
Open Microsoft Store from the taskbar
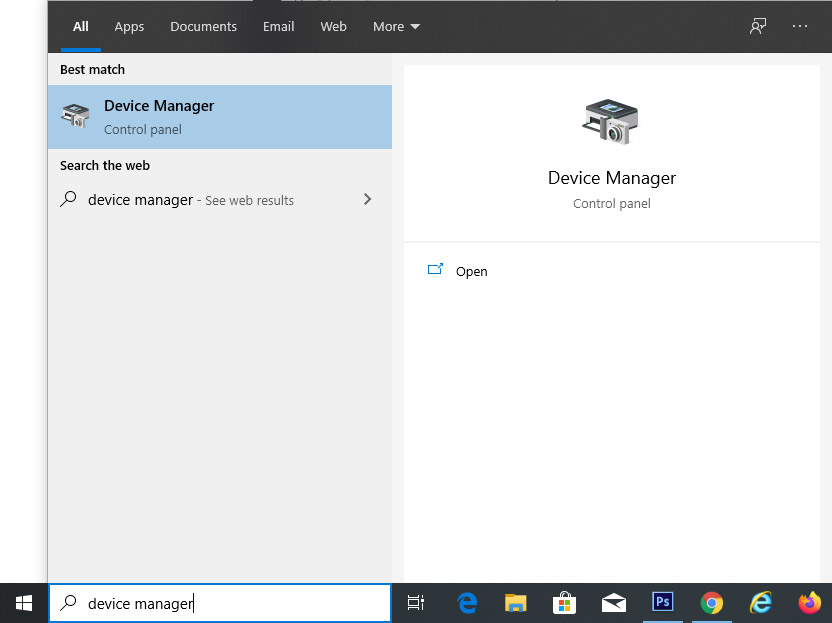tap(564, 603)
